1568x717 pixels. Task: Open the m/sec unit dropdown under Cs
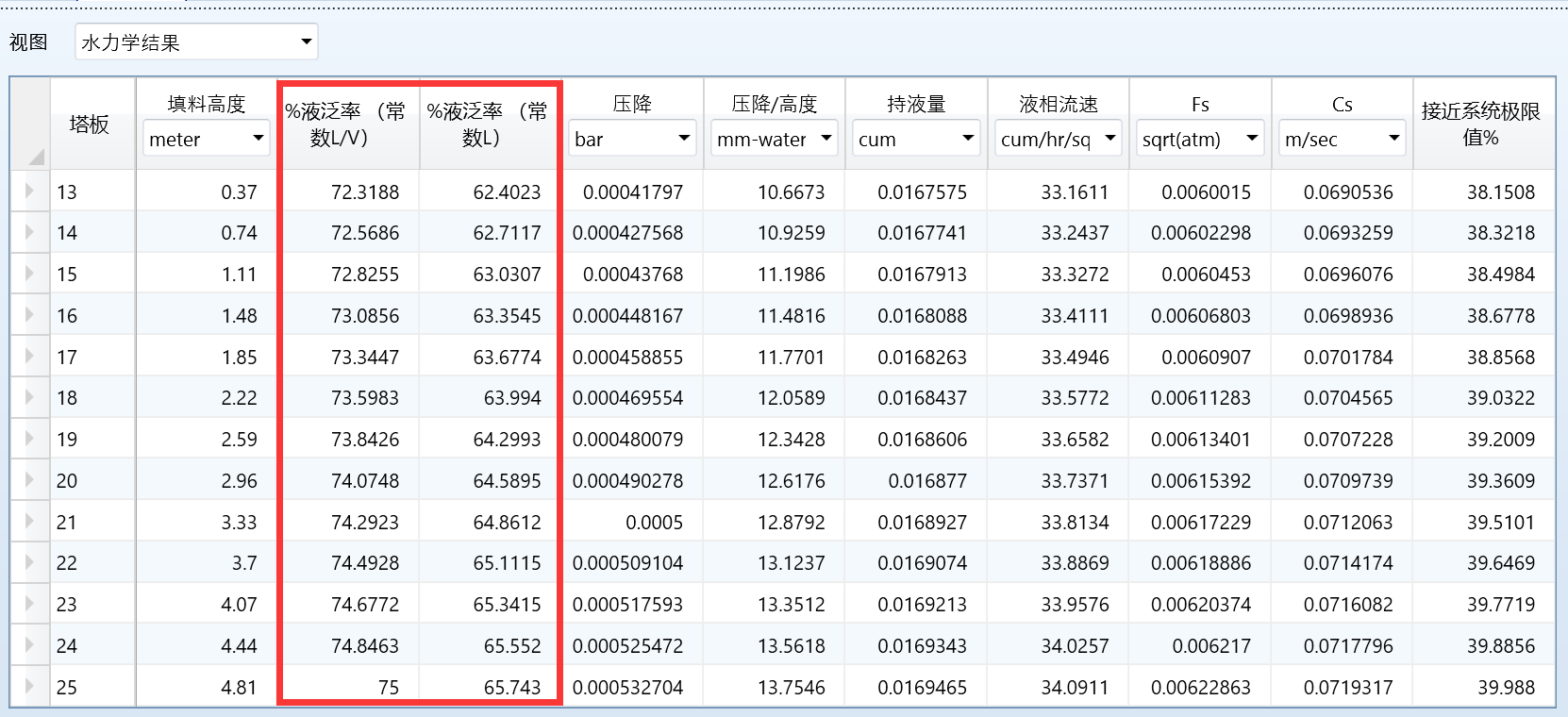1343,140
